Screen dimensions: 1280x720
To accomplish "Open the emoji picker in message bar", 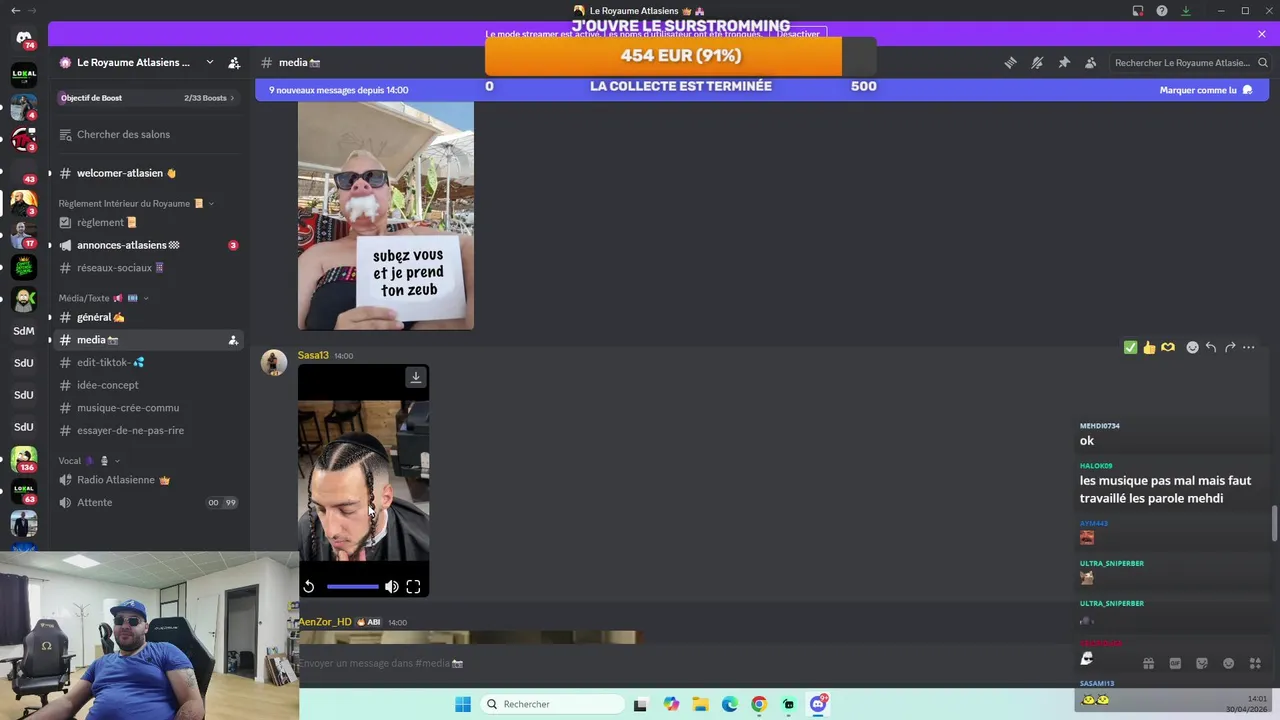I will coord(1229,663).
